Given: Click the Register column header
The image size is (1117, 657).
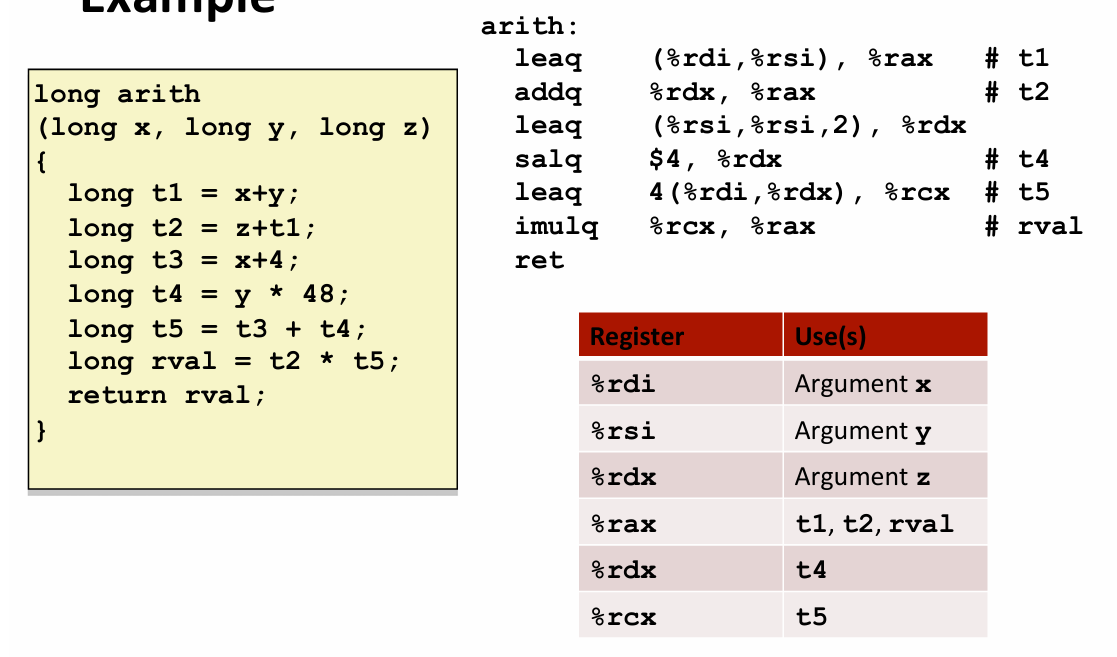Looking at the screenshot, I should 637,337.
